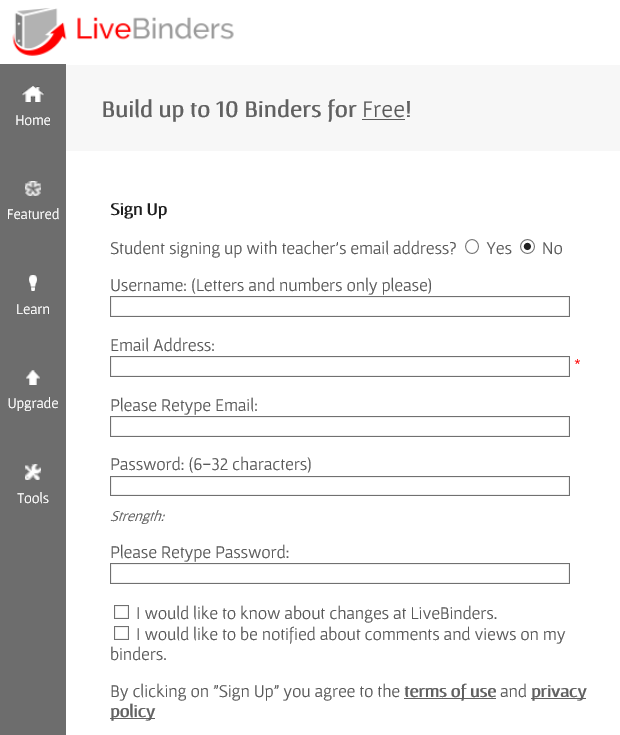Click the Upgrade arrow icon
The image size is (620, 735).
click(33, 378)
